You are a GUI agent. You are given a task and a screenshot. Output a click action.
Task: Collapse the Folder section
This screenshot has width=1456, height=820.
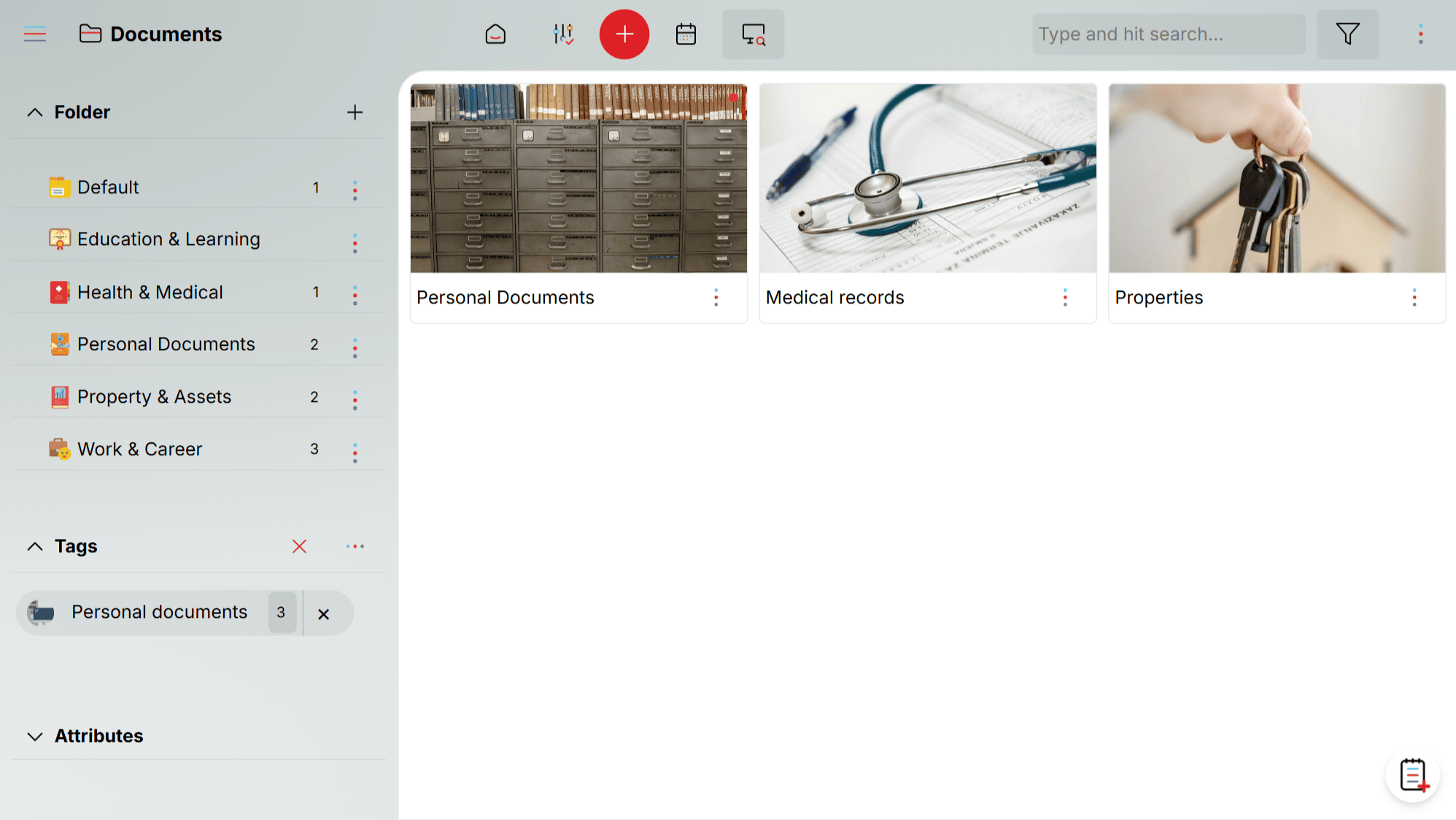[34, 112]
